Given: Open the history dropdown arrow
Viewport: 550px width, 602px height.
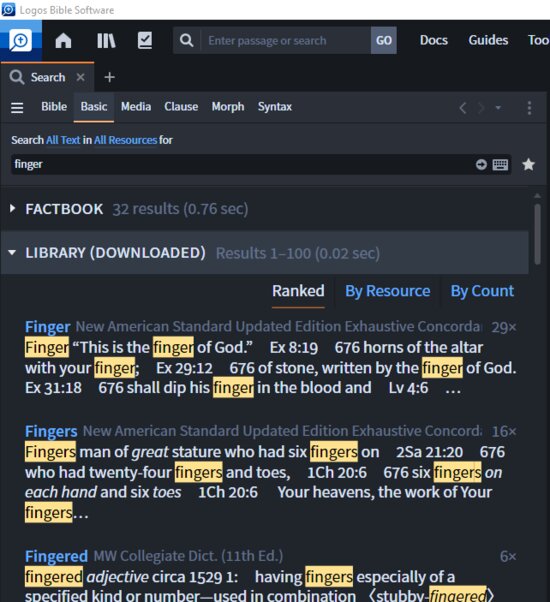Looking at the screenshot, I should tap(498, 108).
